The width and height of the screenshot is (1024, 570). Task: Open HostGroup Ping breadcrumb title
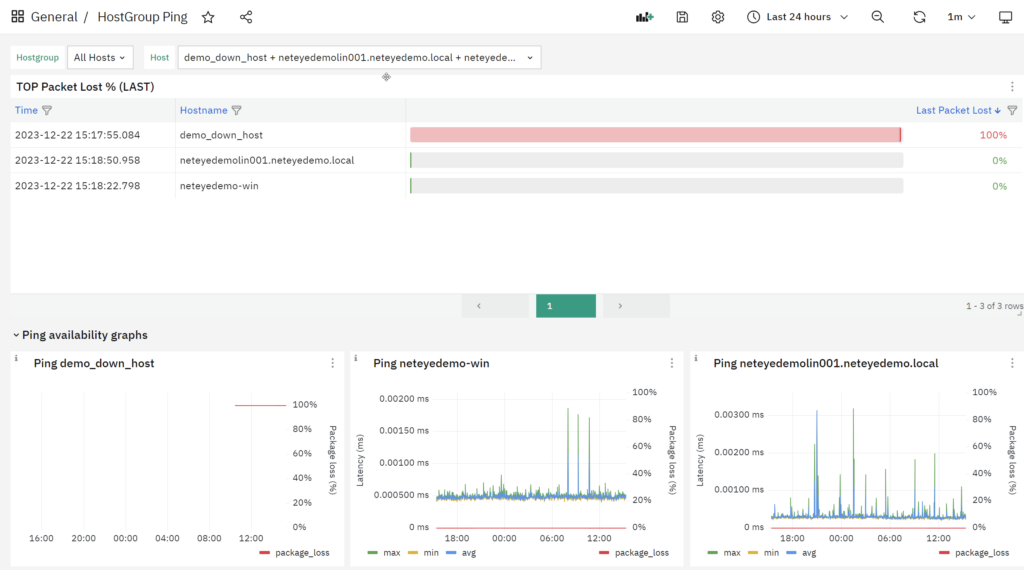click(142, 17)
